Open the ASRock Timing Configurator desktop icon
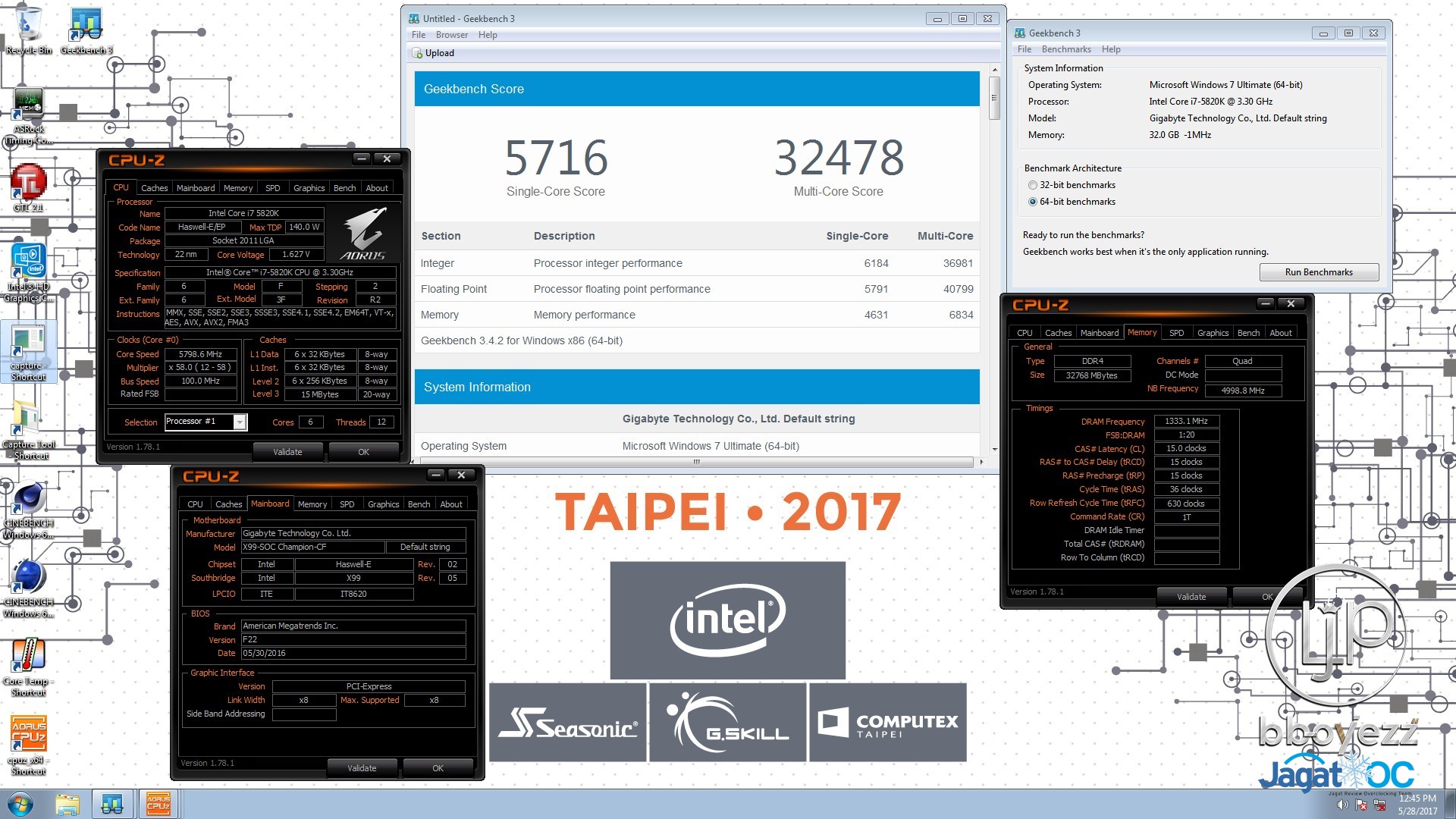The width and height of the screenshot is (1456, 819). [29, 115]
